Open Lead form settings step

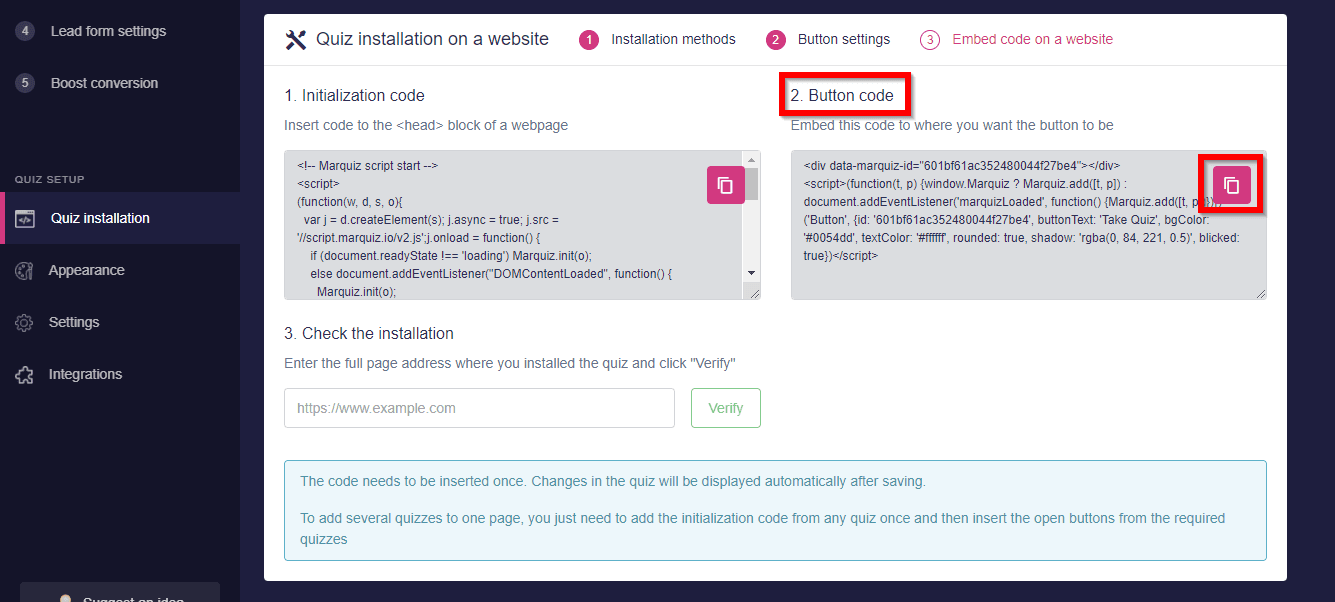coord(108,31)
